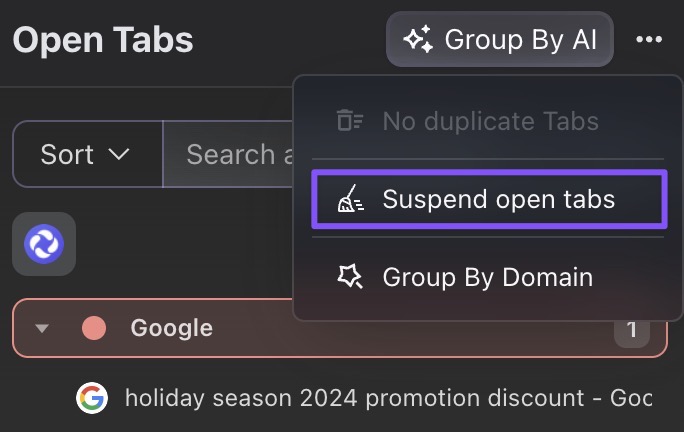Click the Google favicon on the tab row
This screenshot has height=432, width=684.
click(92, 398)
